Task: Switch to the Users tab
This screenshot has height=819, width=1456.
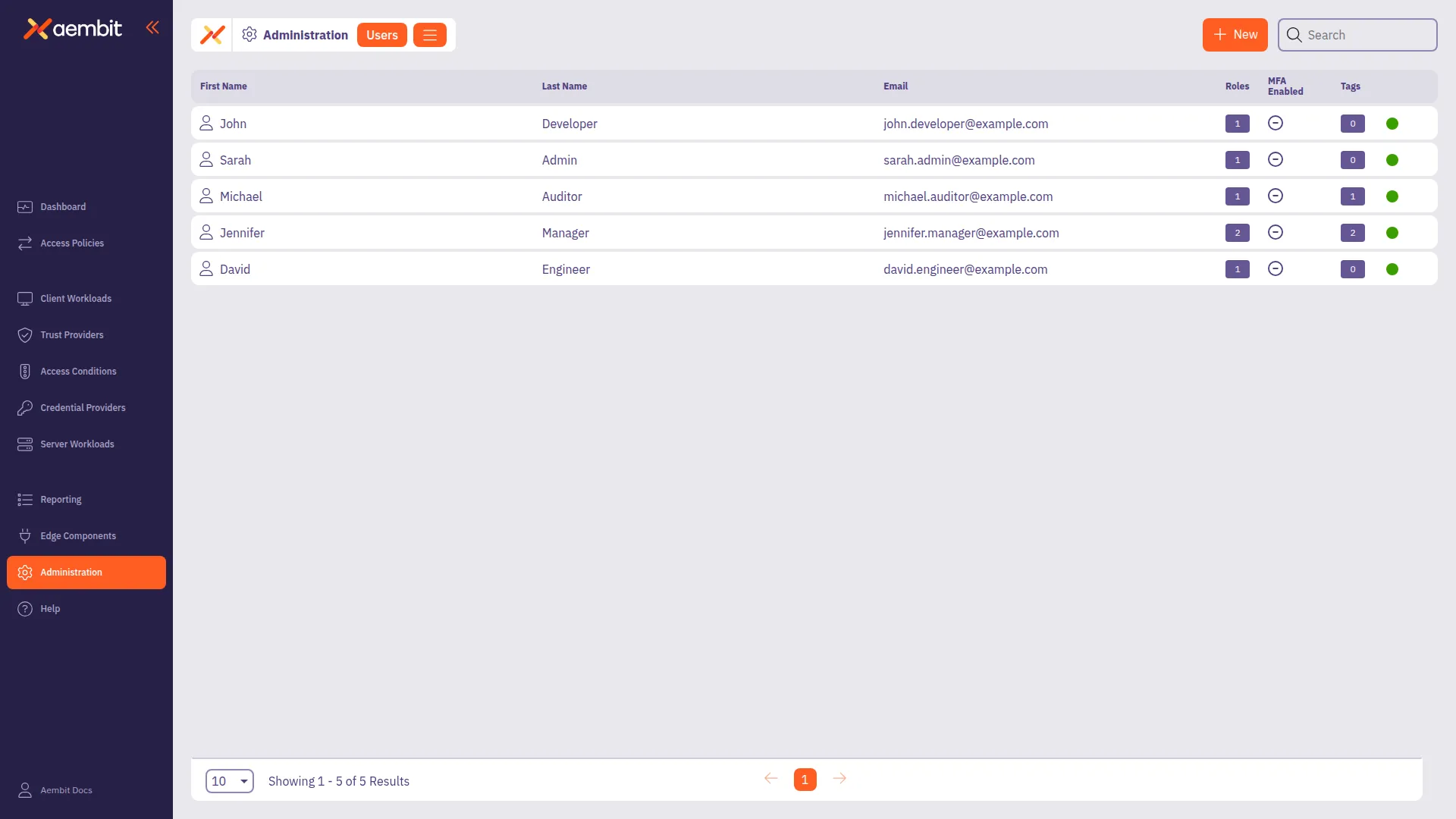Action: pyautogui.click(x=381, y=35)
